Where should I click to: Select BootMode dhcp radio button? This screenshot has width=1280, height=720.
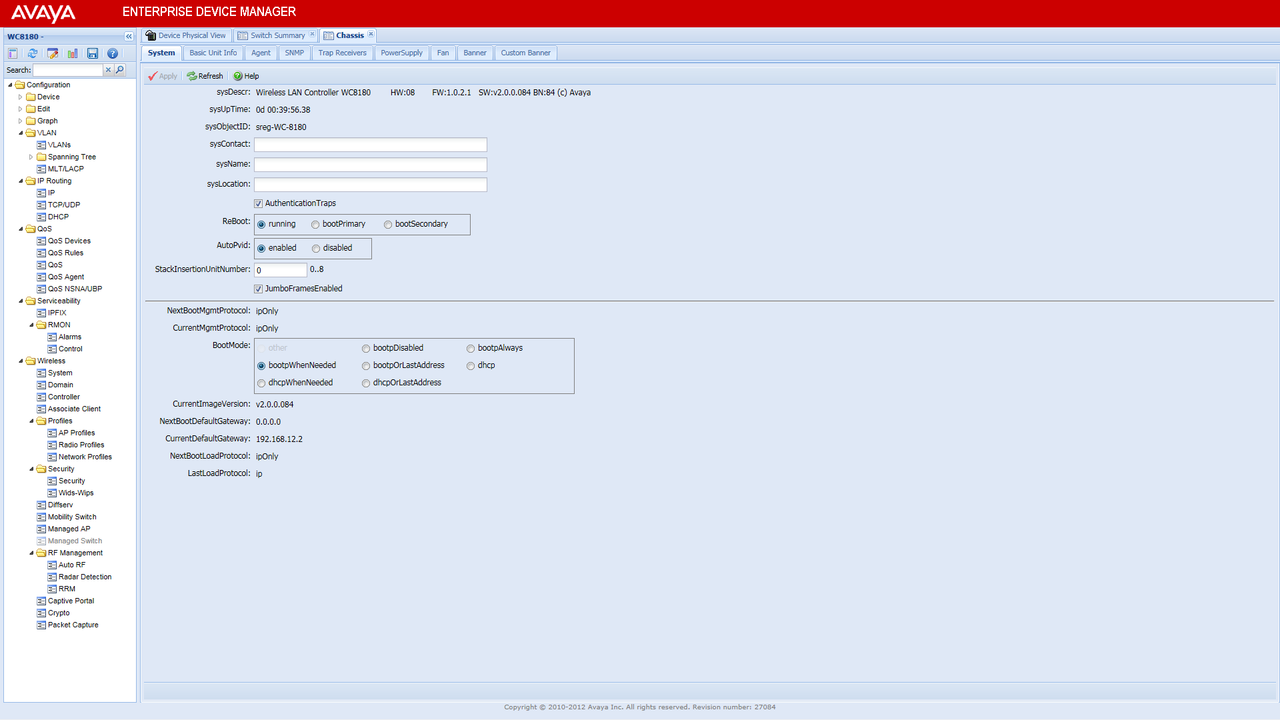(471, 365)
